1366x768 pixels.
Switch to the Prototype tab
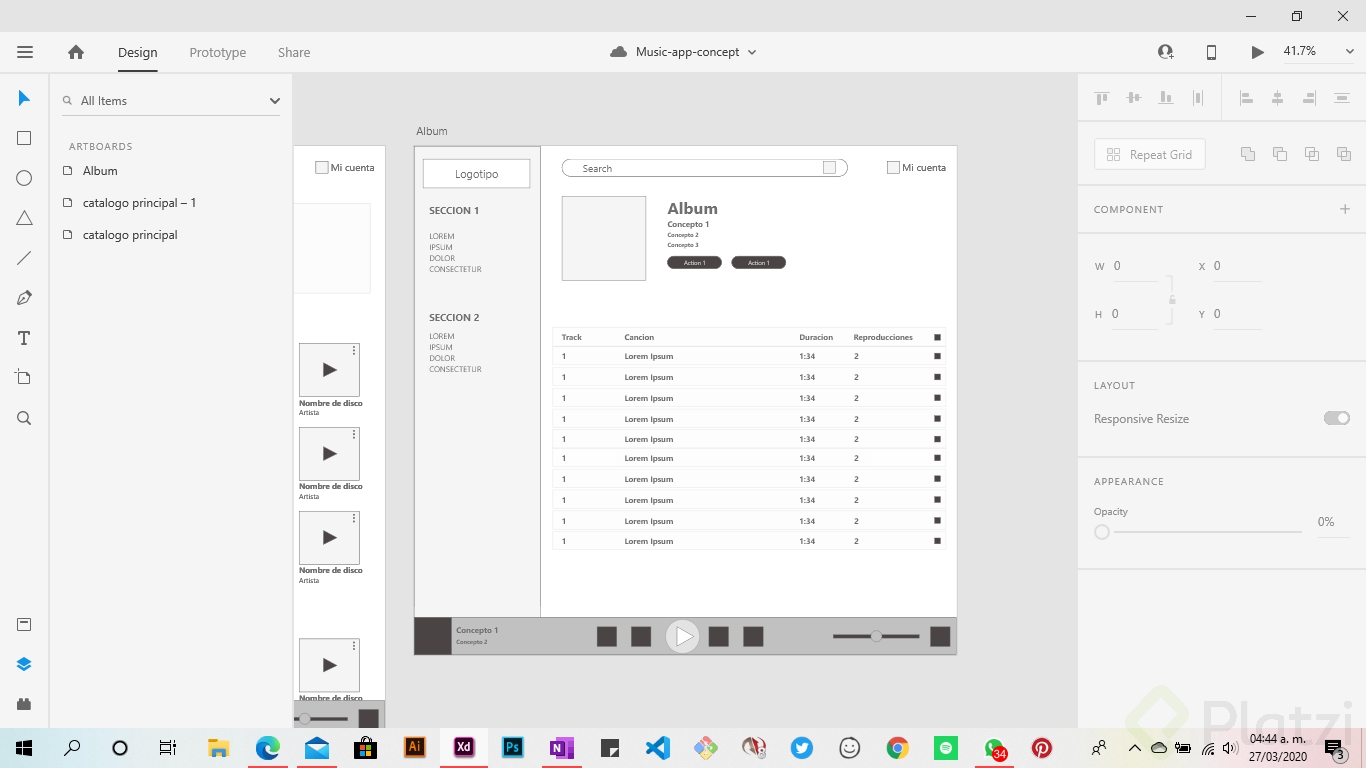point(218,52)
